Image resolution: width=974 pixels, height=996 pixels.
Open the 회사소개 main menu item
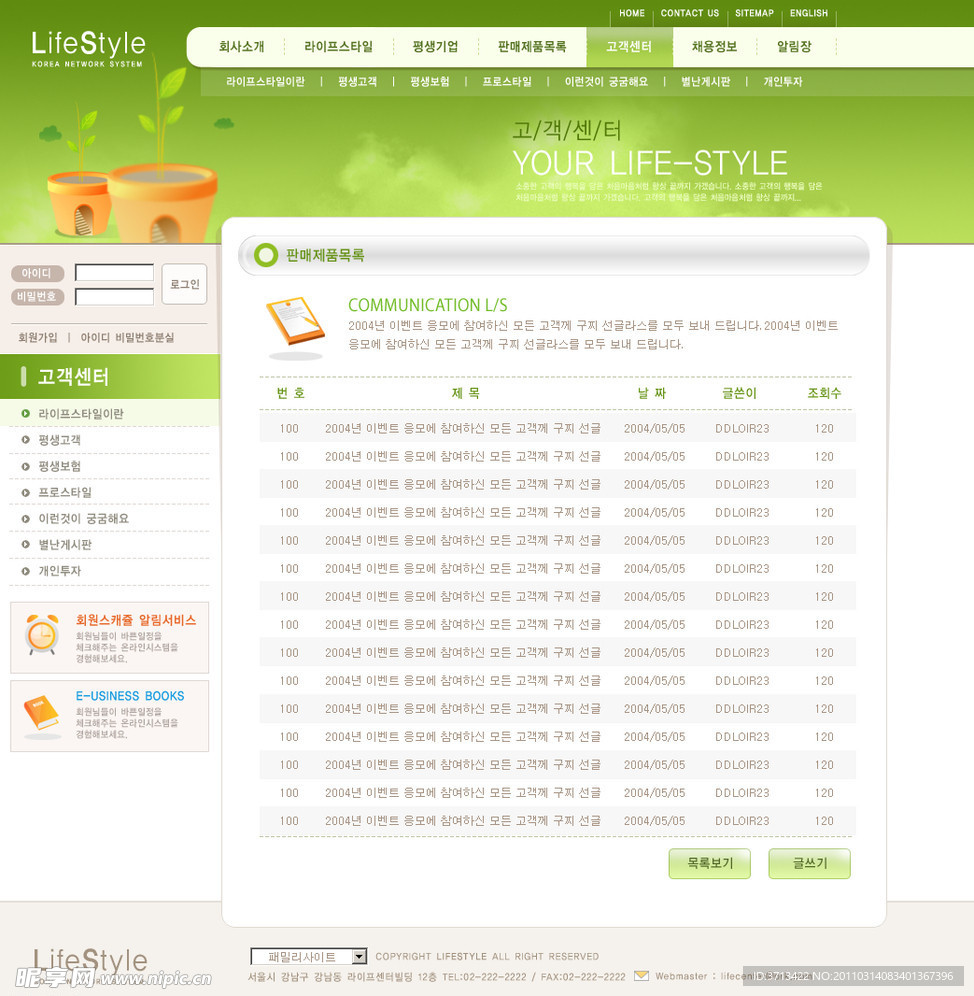241,47
